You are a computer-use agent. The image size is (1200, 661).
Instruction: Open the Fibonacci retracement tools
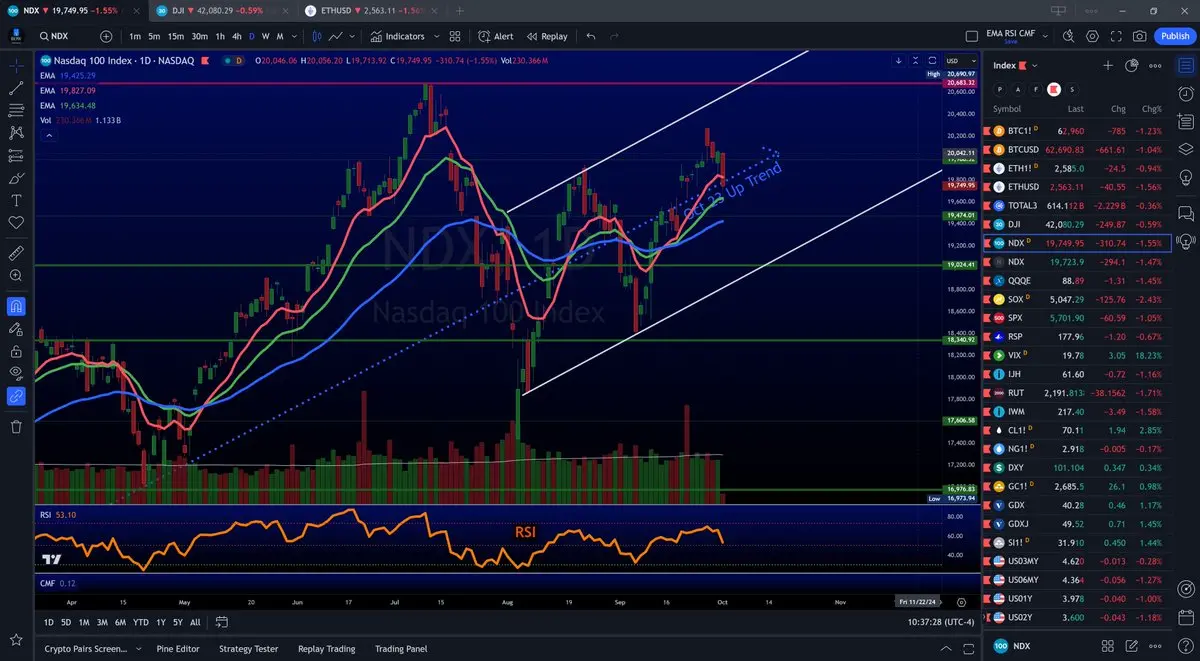point(16,110)
